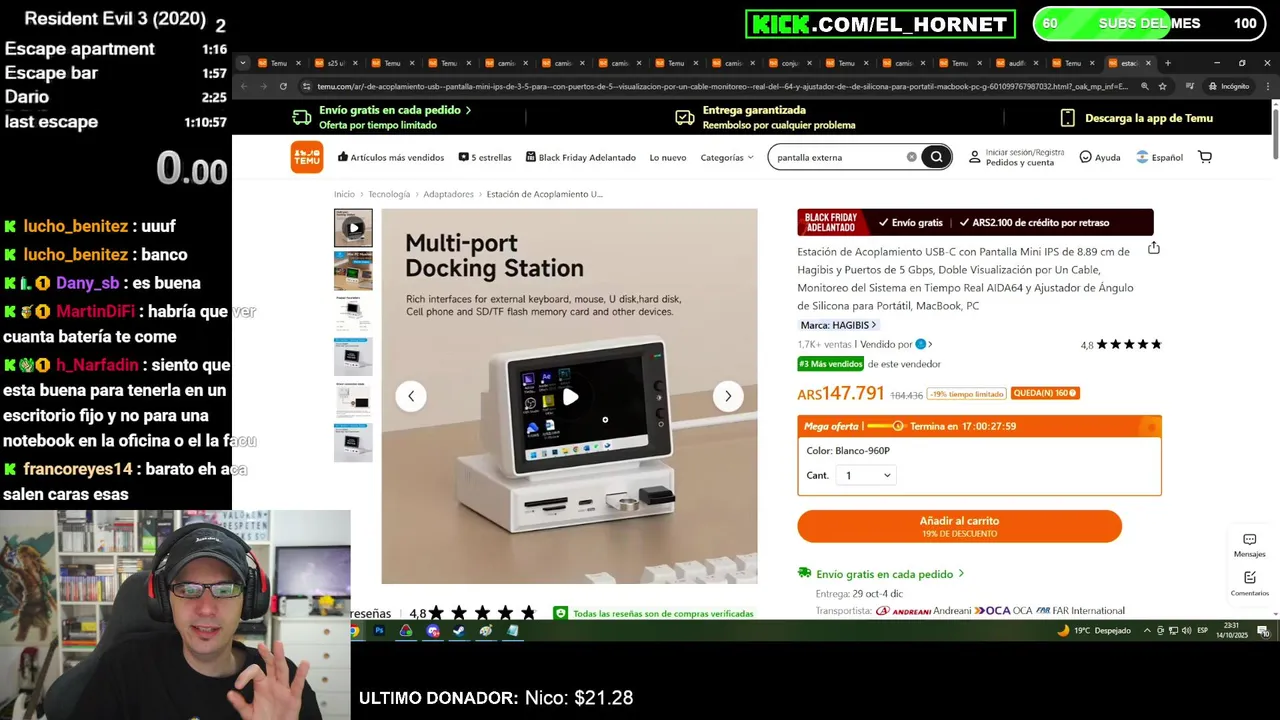Click the info icon on QUEDA(N) 160 badge
This screenshot has width=1280, height=720.
click(1073, 393)
